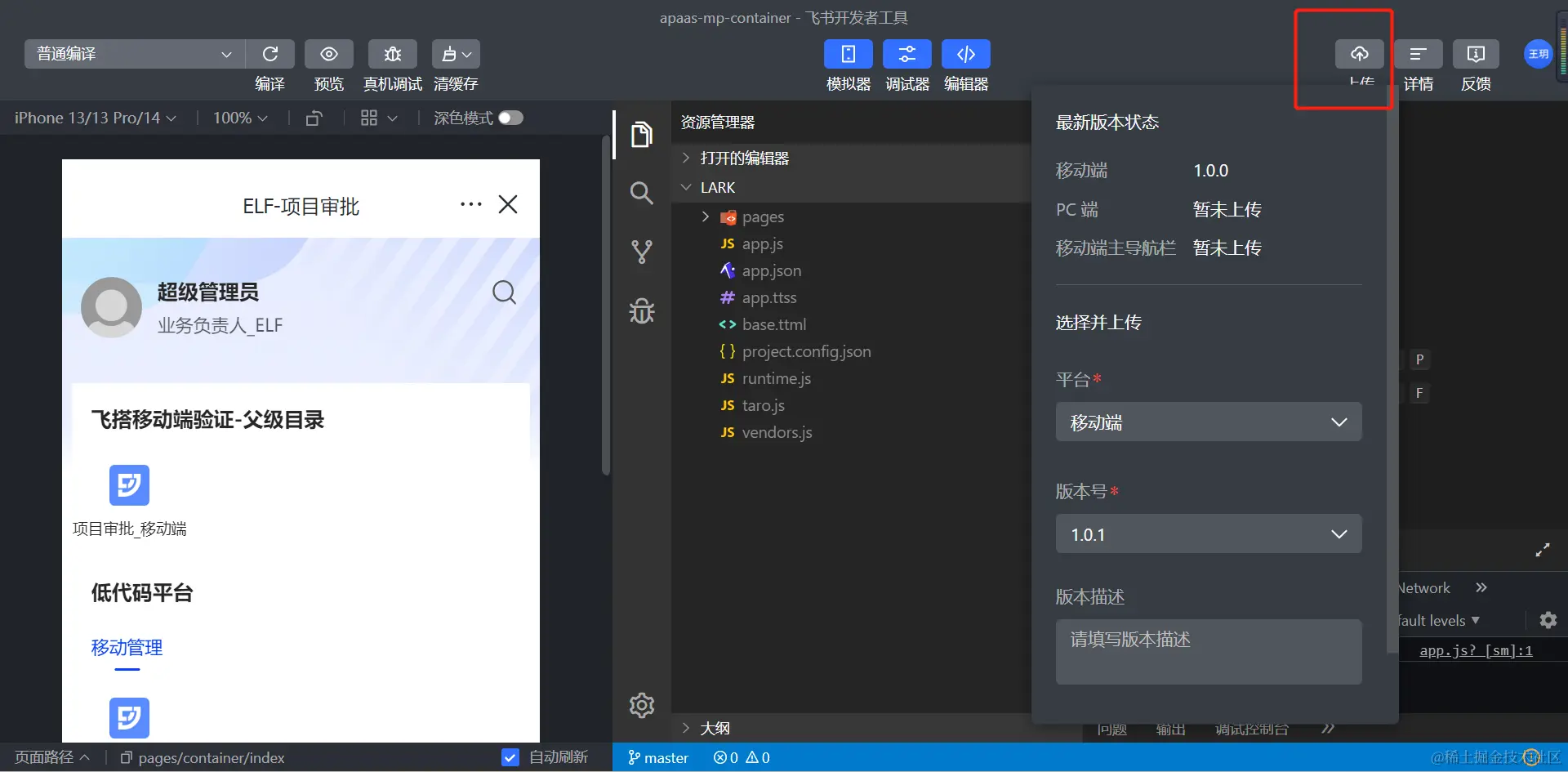Open the iPhone 13/13 Pro/14 device dropdown

(x=95, y=118)
